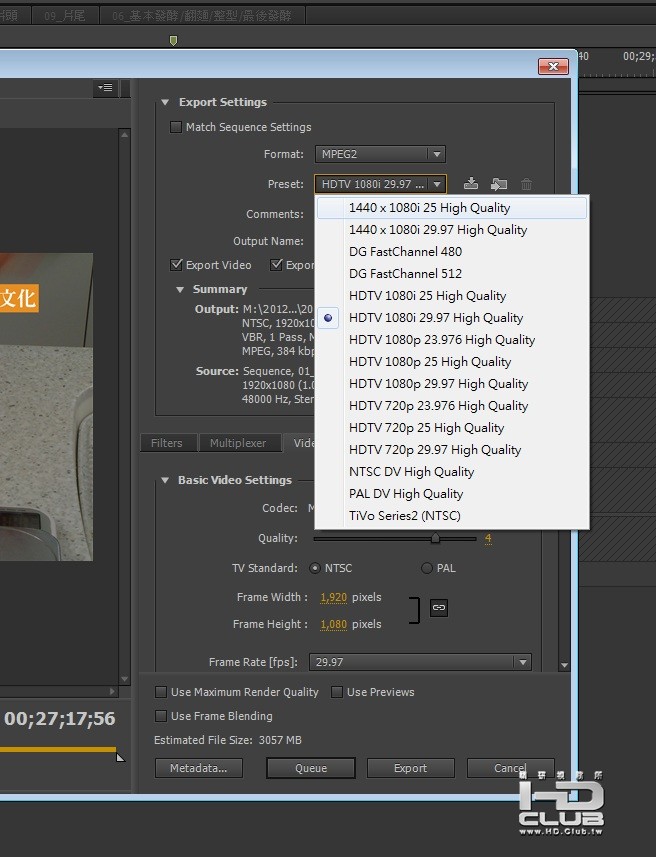656x857 pixels.
Task: Collapse the Basic Video Settings section
Action: click(x=165, y=480)
